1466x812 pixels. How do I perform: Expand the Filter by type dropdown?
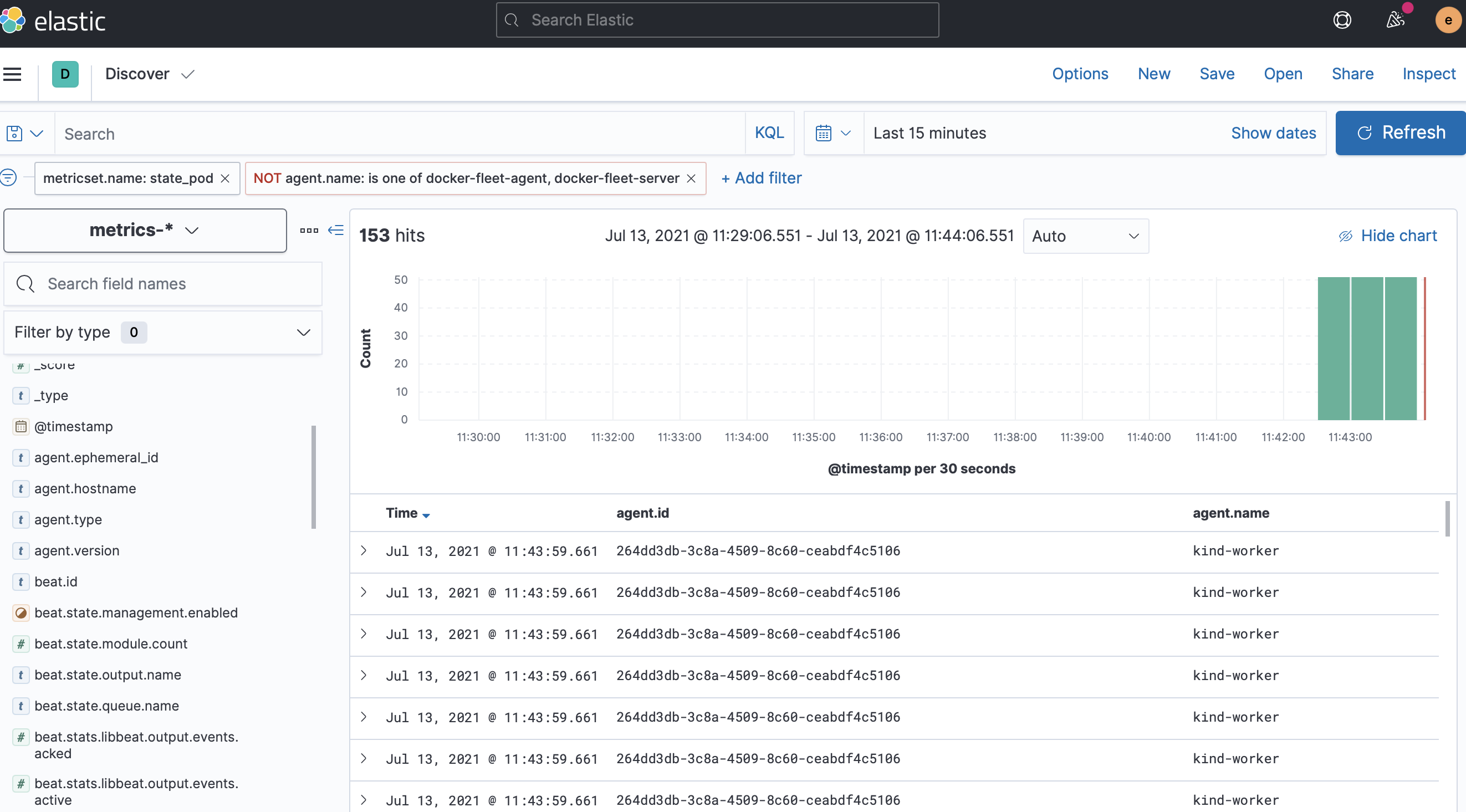163,333
